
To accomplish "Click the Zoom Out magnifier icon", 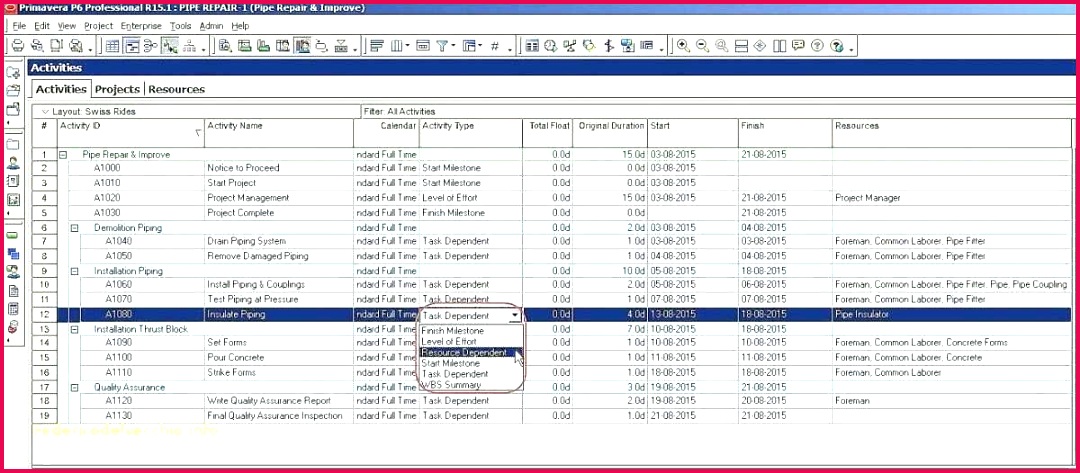I will click(703, 46).
